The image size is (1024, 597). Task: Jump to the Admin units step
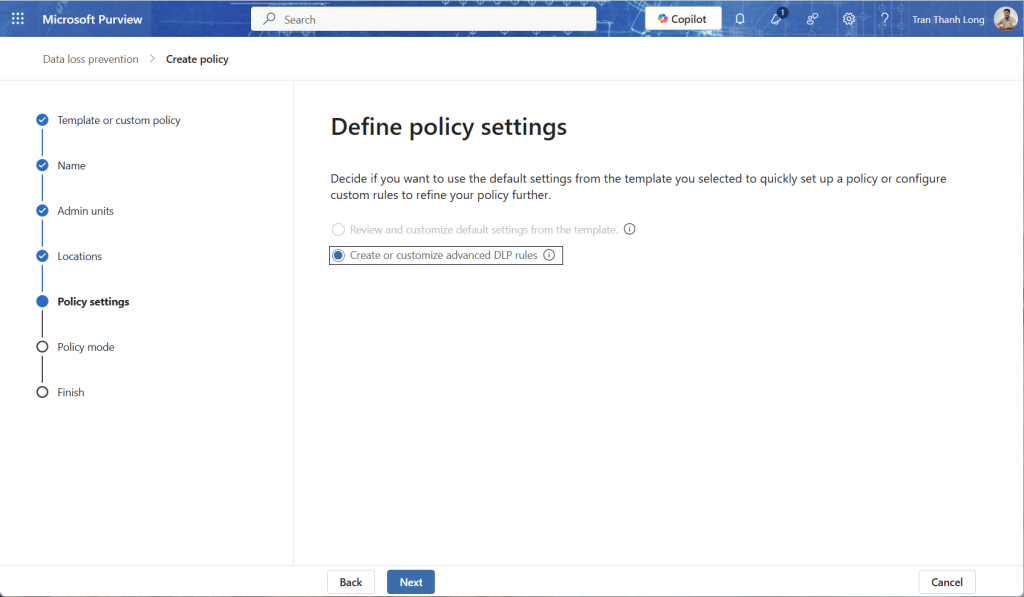85,211
